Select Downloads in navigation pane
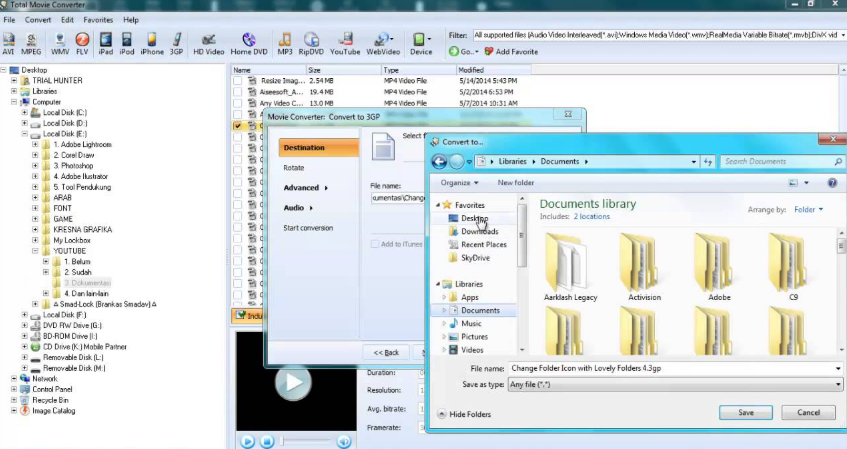The height and width of the screenshot is (449, 847). tap(480, 231)
